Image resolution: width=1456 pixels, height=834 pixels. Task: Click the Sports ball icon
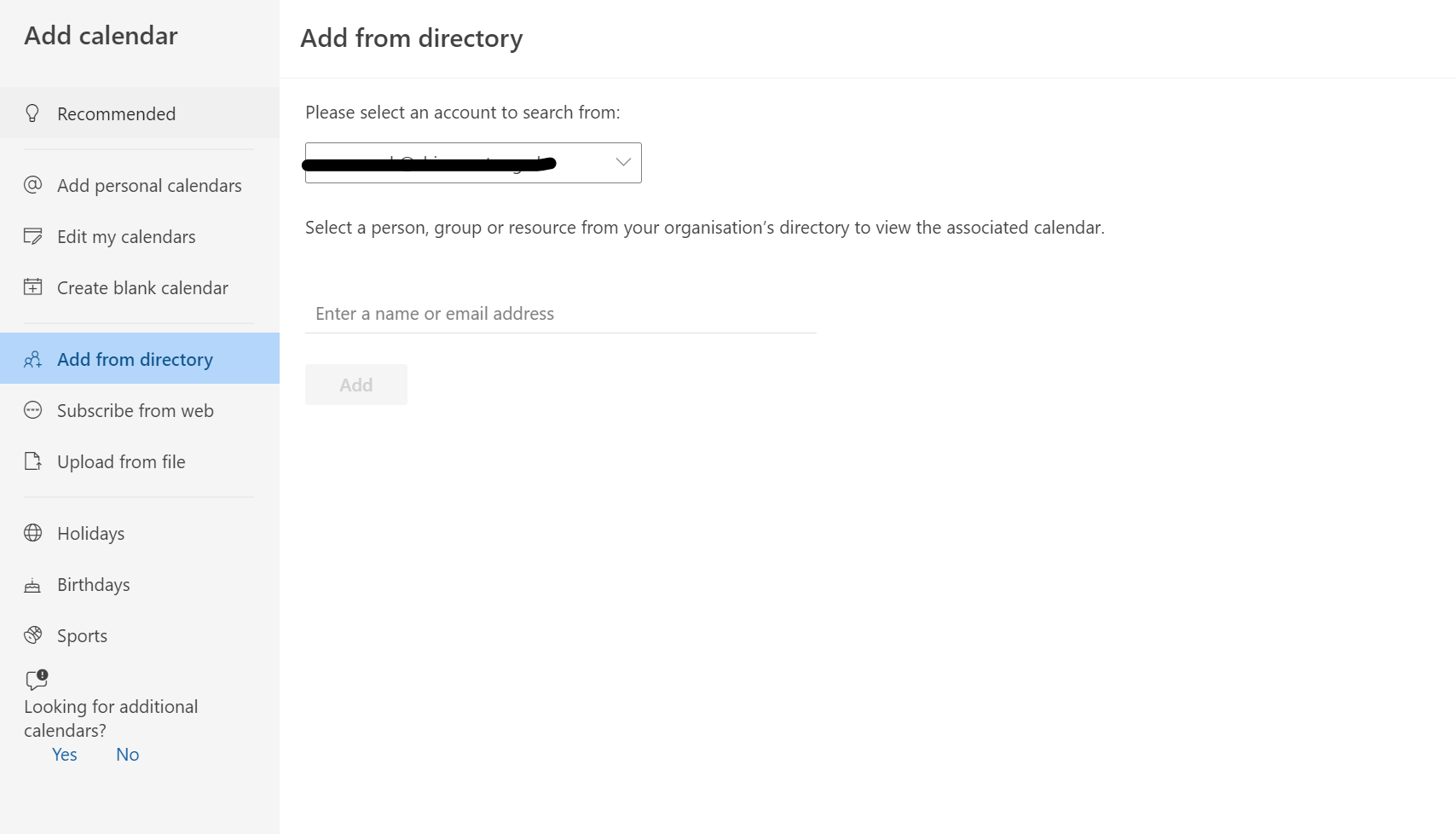(x=32, y=635)
